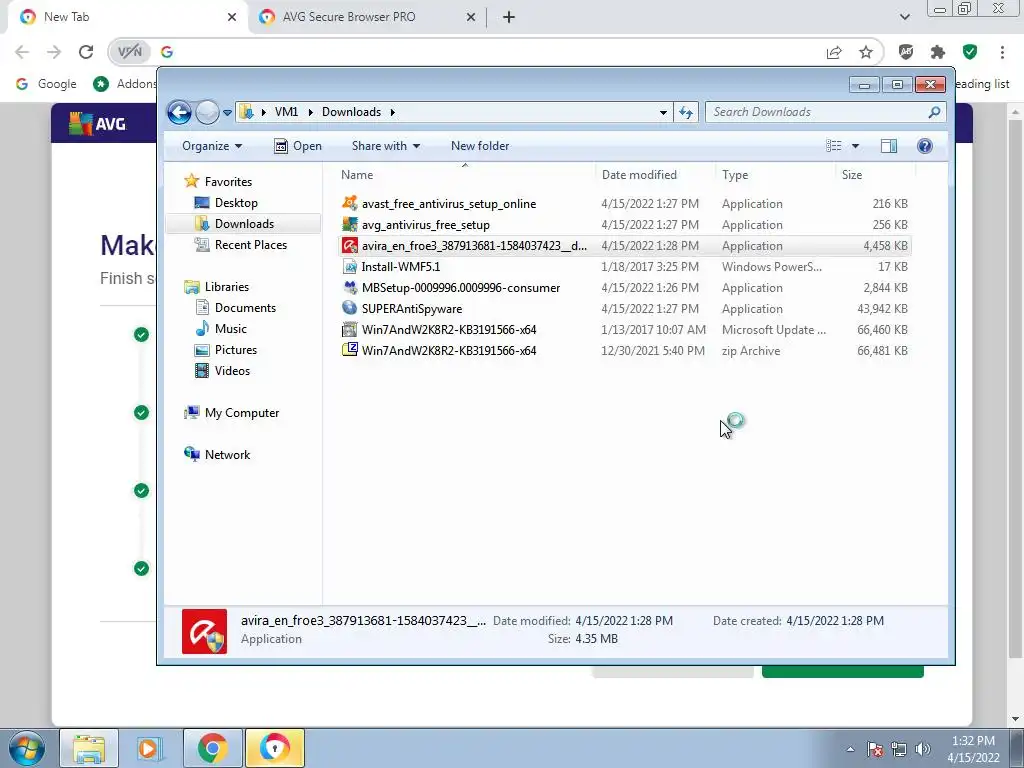Click the change view icon
This screenshot has width=1024, height=768.
point(834,146)
